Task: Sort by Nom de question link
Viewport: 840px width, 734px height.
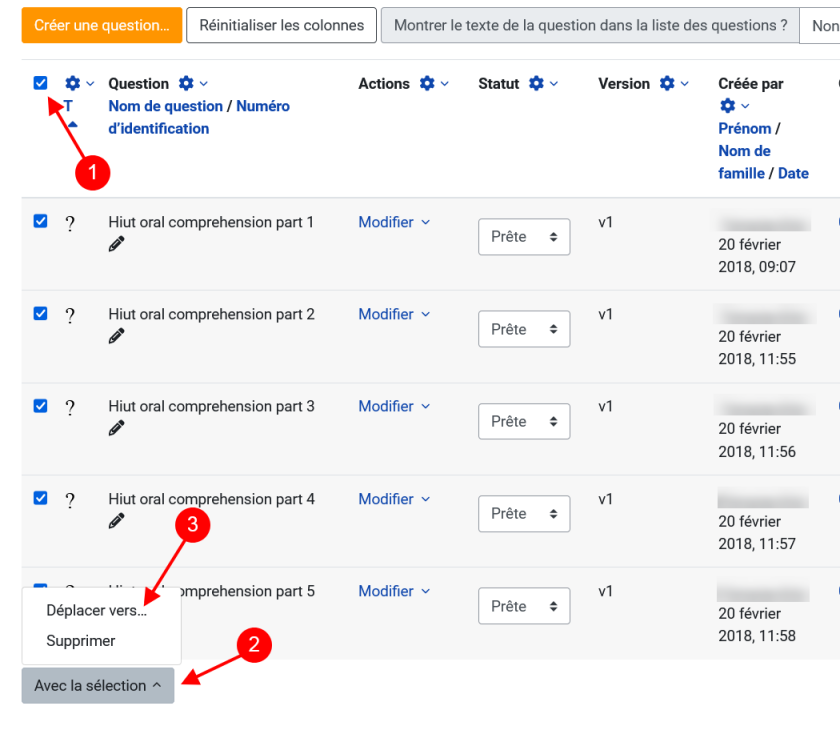Action: [x=166, y=106]
